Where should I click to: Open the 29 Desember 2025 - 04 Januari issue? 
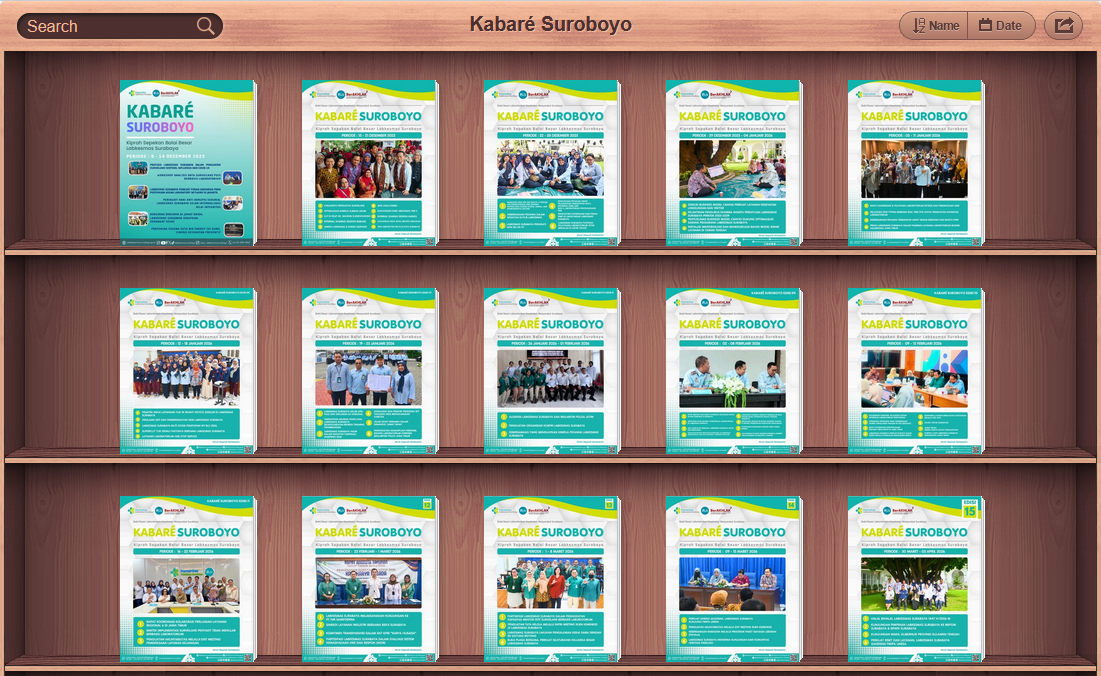pyautogui.click(x=734, y=163)
